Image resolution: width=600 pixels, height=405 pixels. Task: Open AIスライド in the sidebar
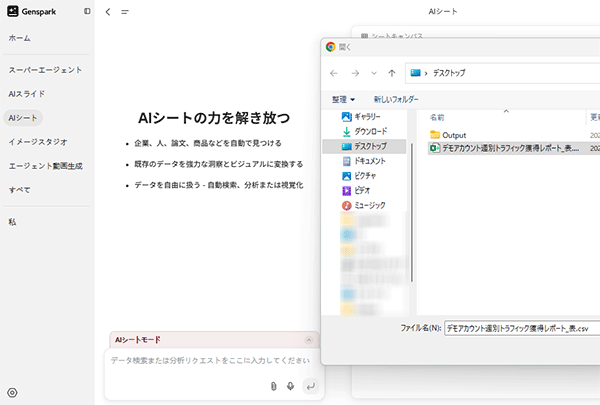(27, 94)
